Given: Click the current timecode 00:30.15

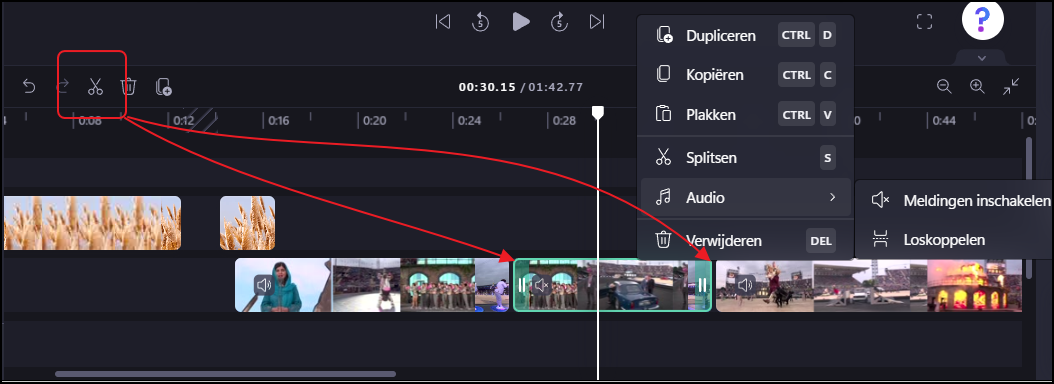Looking at the screenshot, I should click(487, 87).
